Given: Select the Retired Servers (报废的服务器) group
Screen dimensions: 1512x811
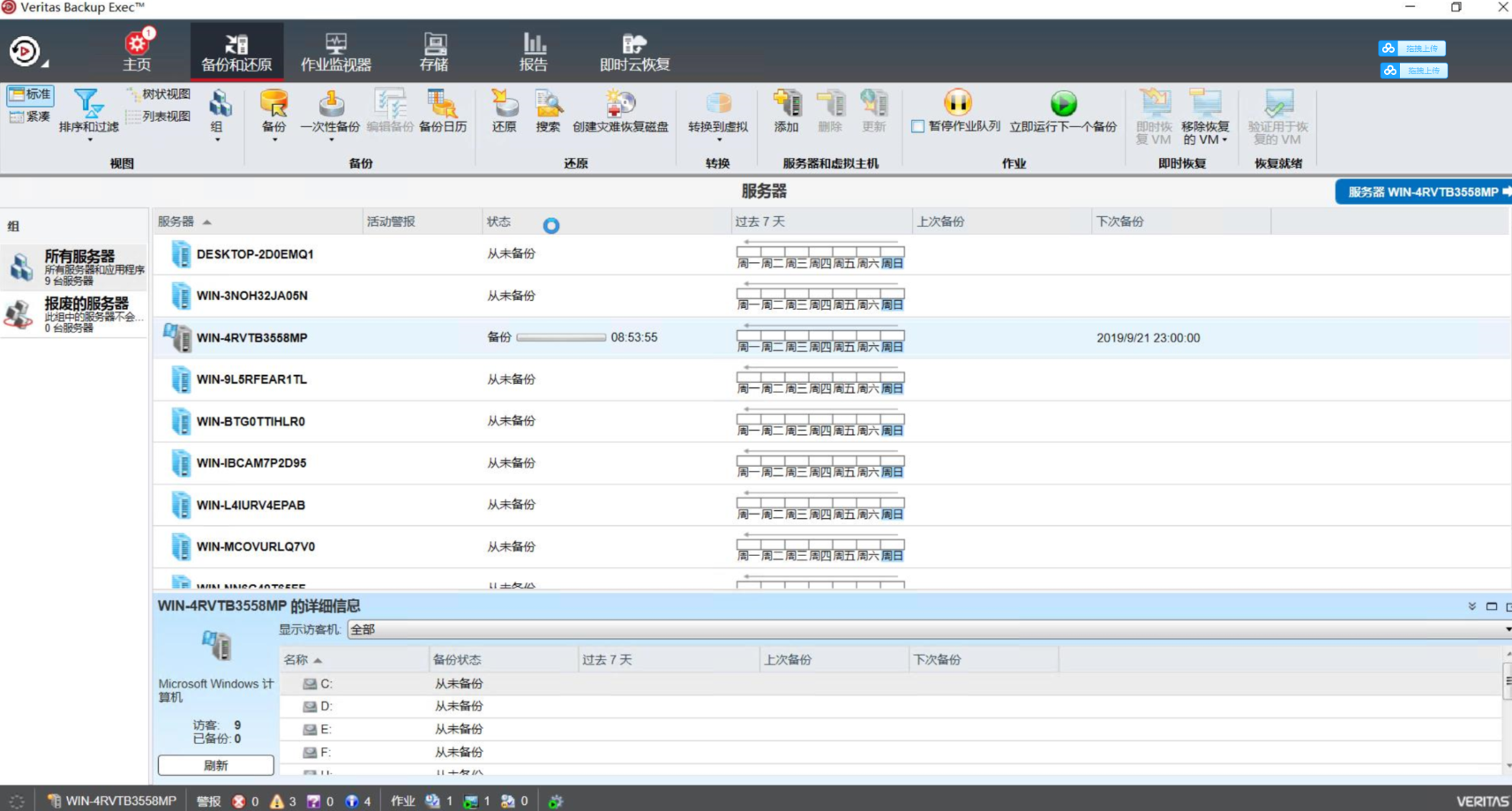Looking at the screenshot, I should [x=75, y=314].
